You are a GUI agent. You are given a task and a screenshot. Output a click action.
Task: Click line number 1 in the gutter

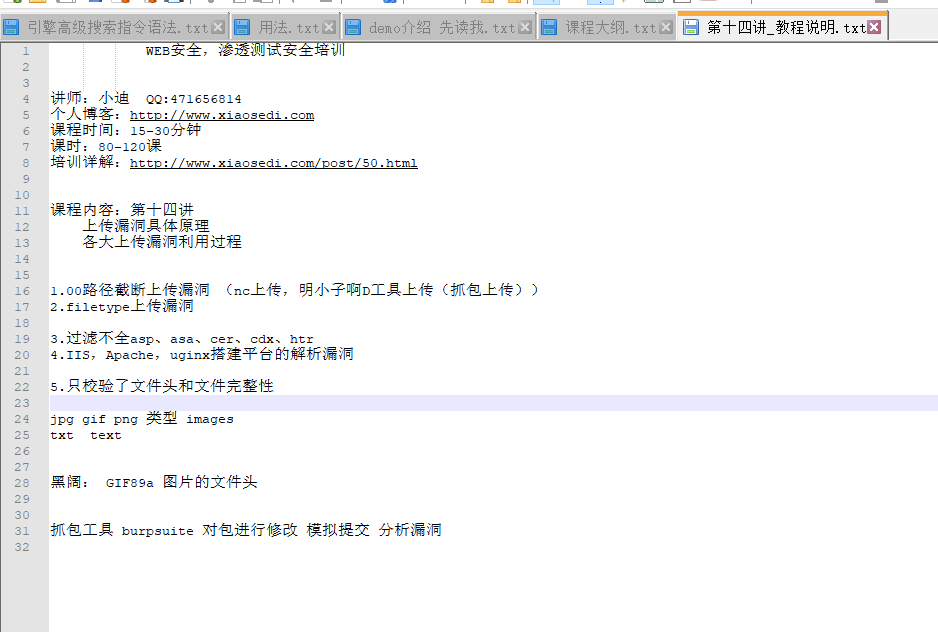(x=25, y=50)
